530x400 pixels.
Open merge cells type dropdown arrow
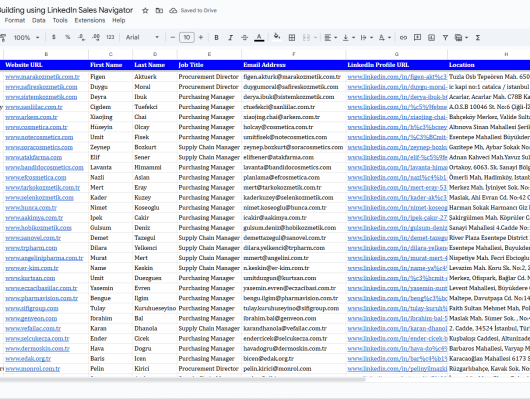[315, 38]
